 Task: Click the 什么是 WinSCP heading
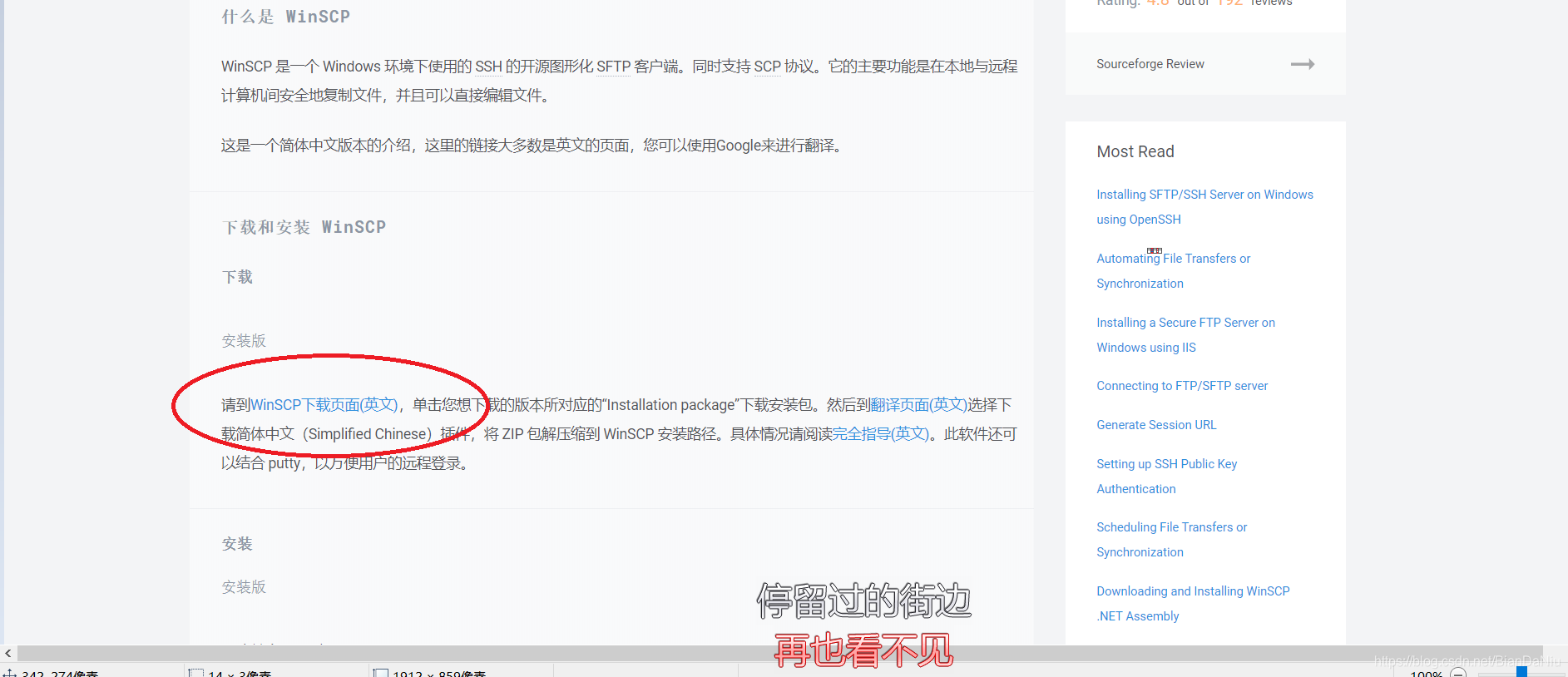[x=285, y=17]
